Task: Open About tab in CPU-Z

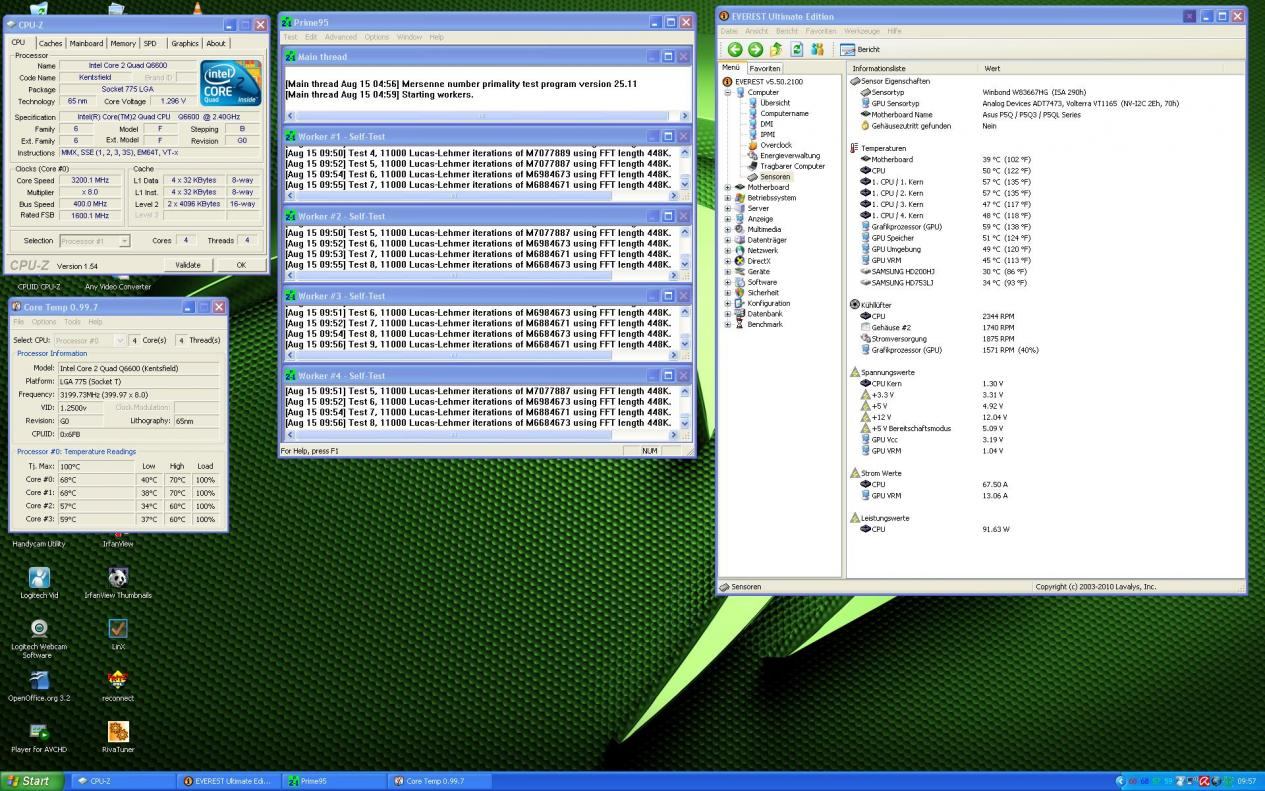Action: pos(216,44)
